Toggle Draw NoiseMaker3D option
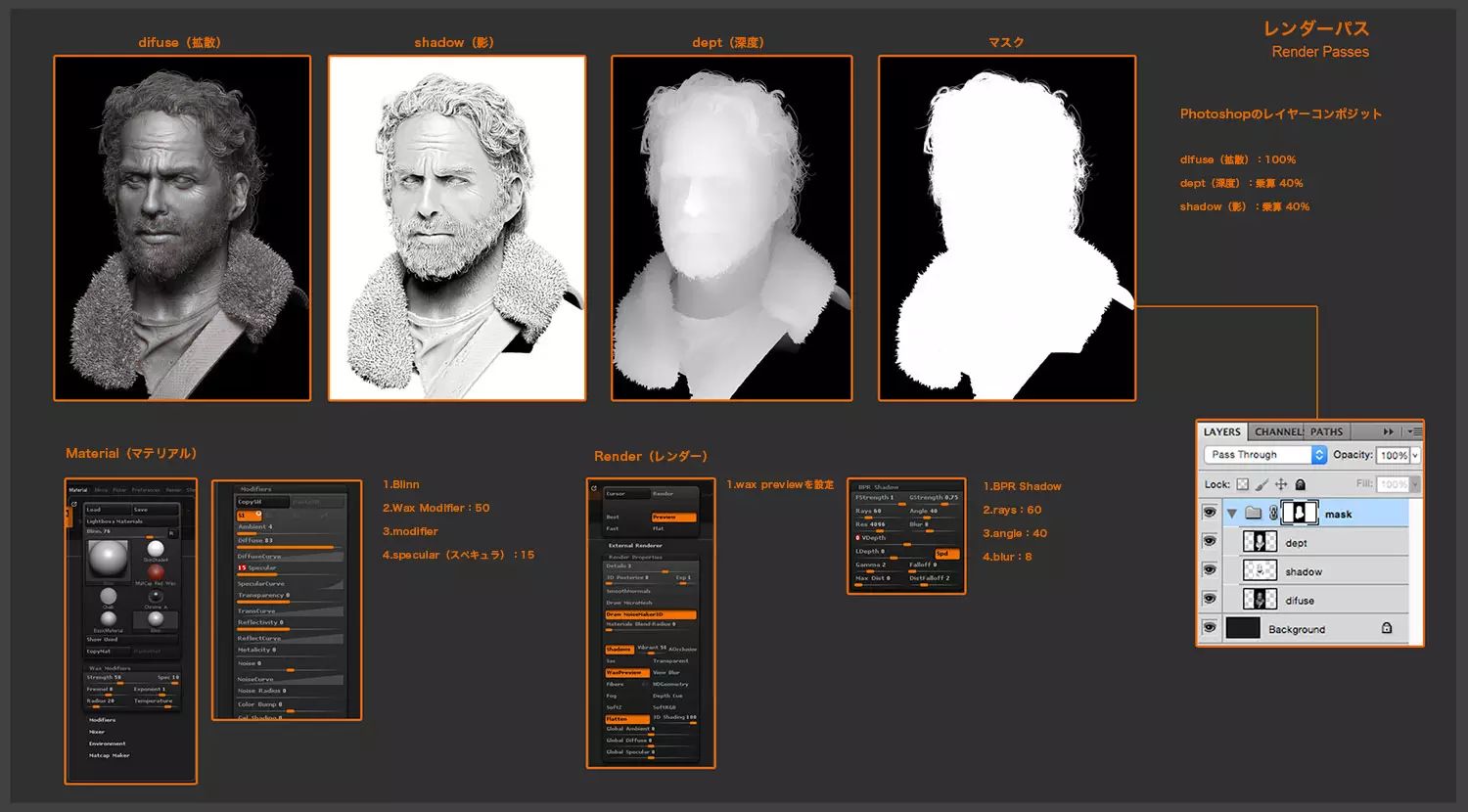Image resolution: width=1468 pixels, height=812 pixels. coord(651,614)
